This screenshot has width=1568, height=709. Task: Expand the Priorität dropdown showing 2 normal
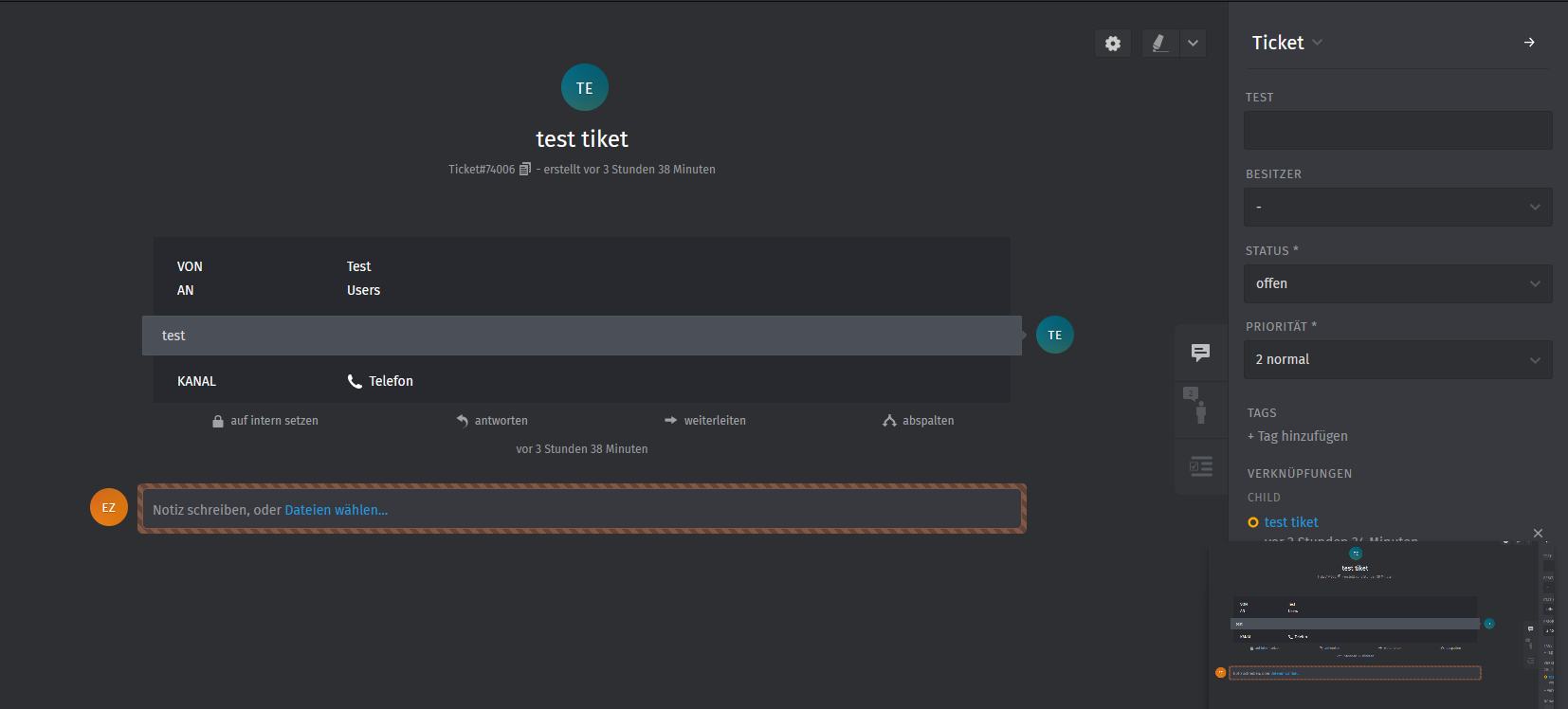point(1397,360)
